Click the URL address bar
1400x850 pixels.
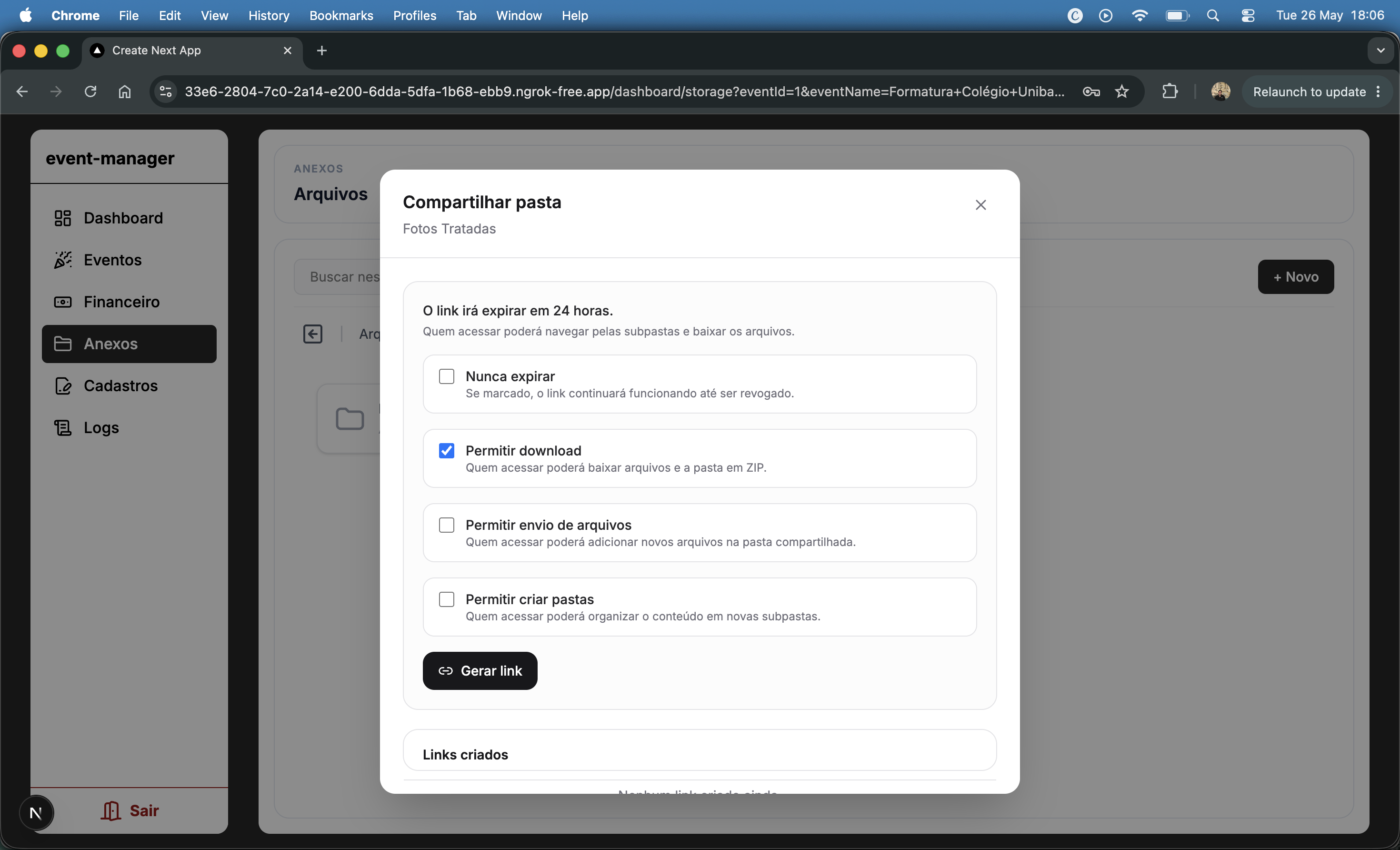(624, 91)
